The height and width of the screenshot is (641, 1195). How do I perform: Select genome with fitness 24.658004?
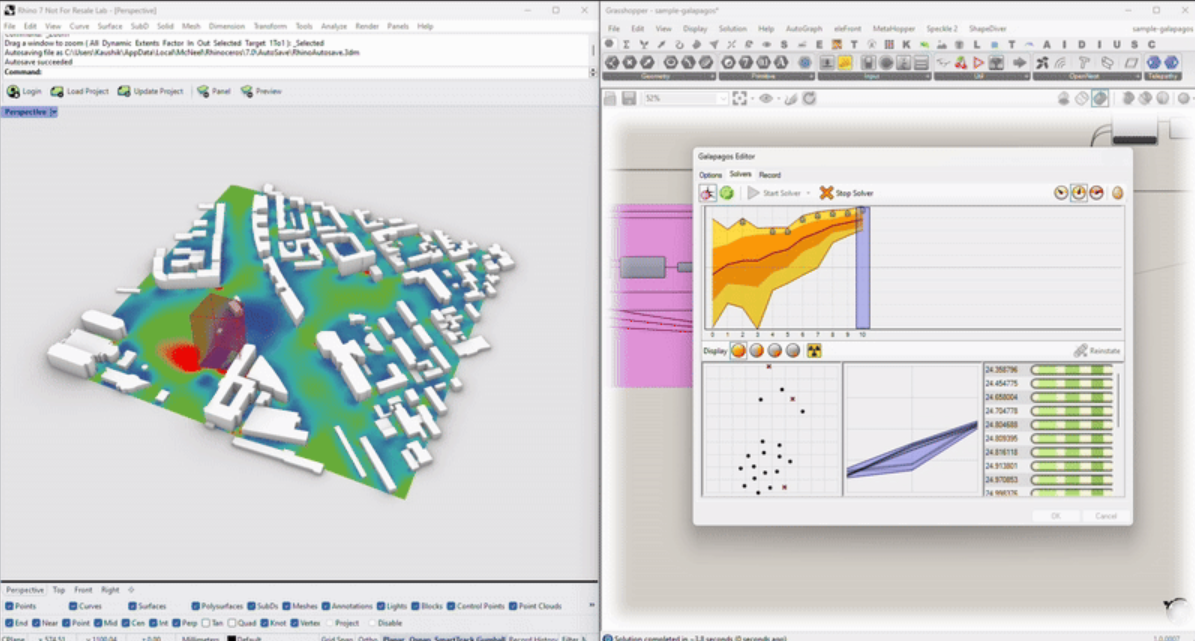pos(1001,397)
